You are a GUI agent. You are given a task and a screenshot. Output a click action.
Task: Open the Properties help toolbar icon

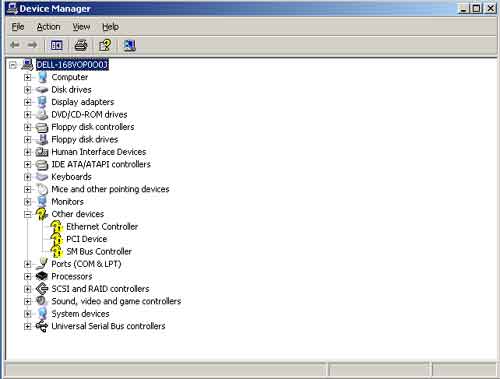point(105,45)
